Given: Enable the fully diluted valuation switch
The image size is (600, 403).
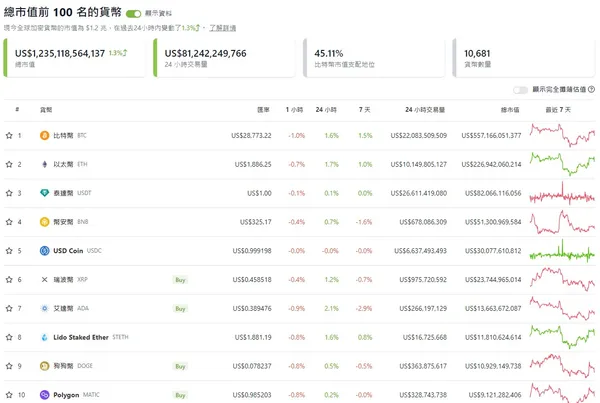Looking at the screenshot, I should click(520, 90).
